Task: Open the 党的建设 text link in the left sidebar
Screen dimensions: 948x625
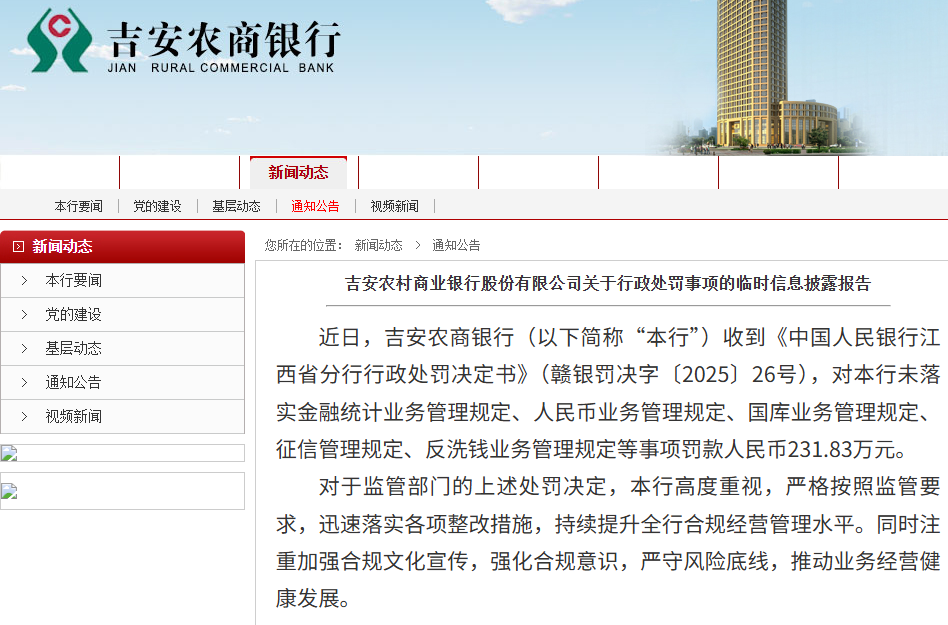Action: (73, 315)
